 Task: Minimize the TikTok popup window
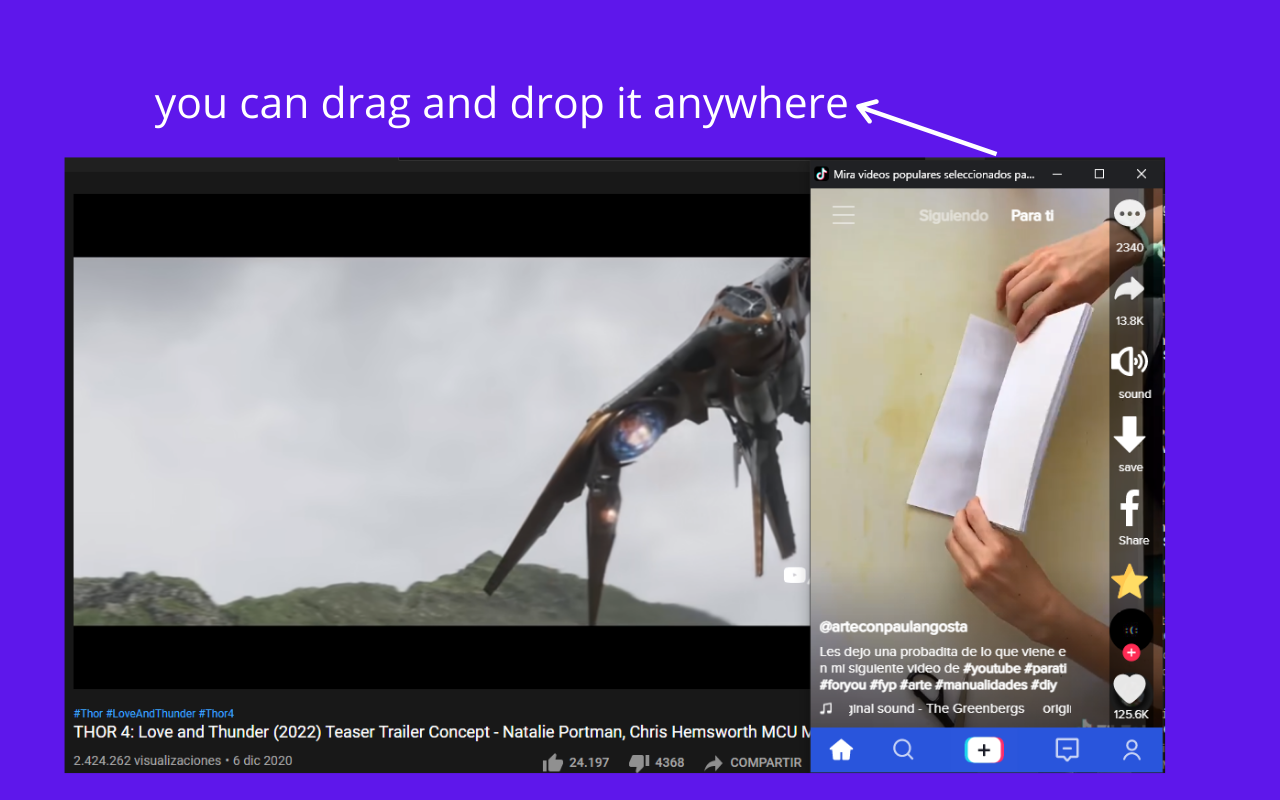1057,174
